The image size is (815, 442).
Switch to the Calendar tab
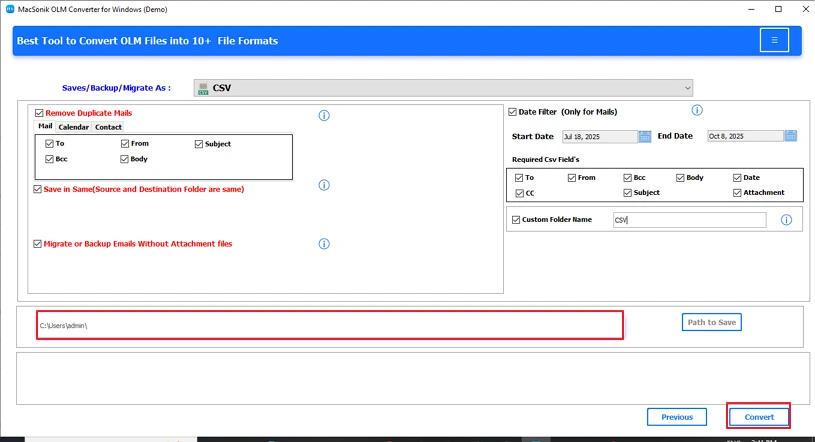(x=73, y=127)
